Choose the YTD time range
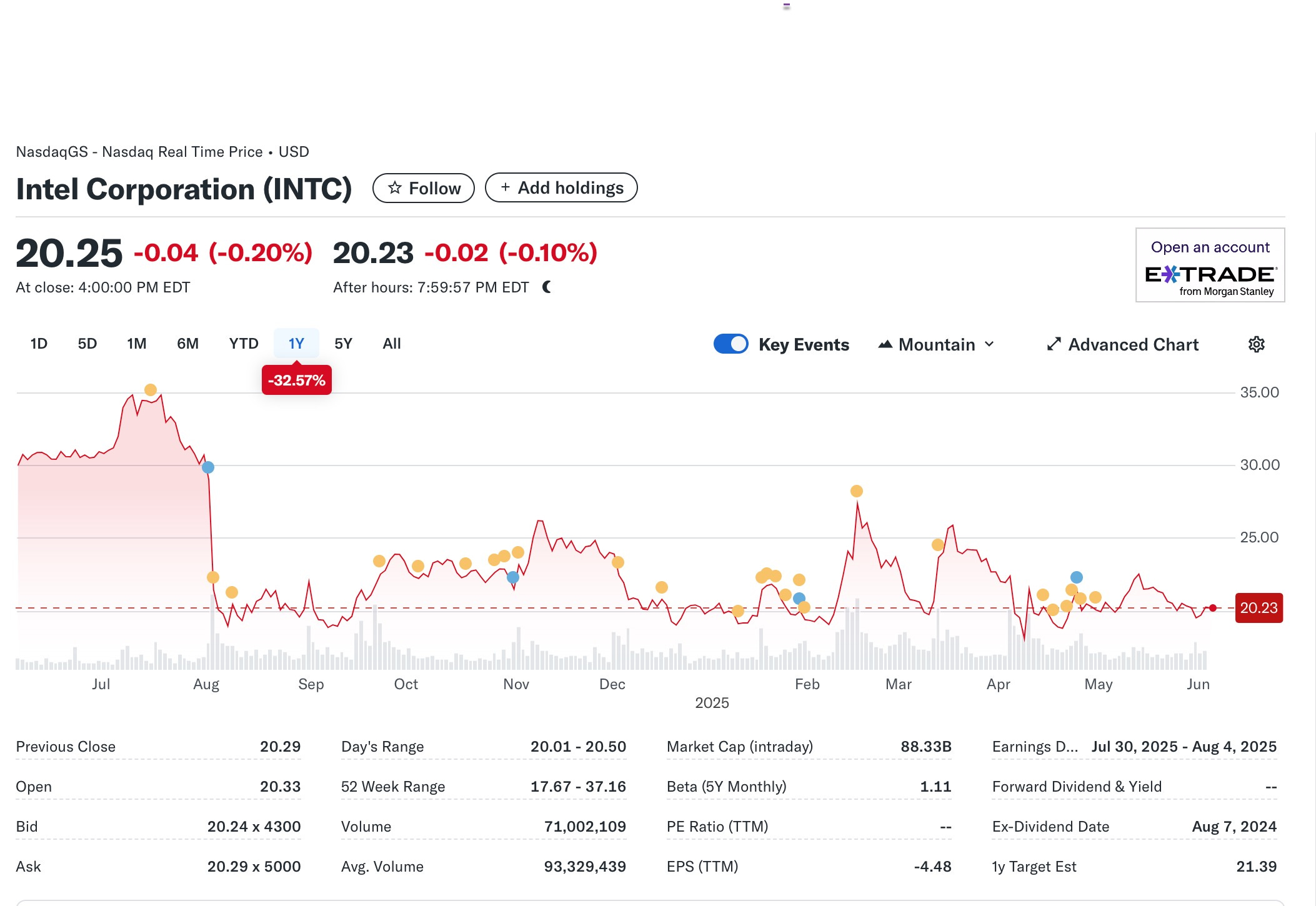Viewport: 1316px width, 906px height. pos(244,344)
